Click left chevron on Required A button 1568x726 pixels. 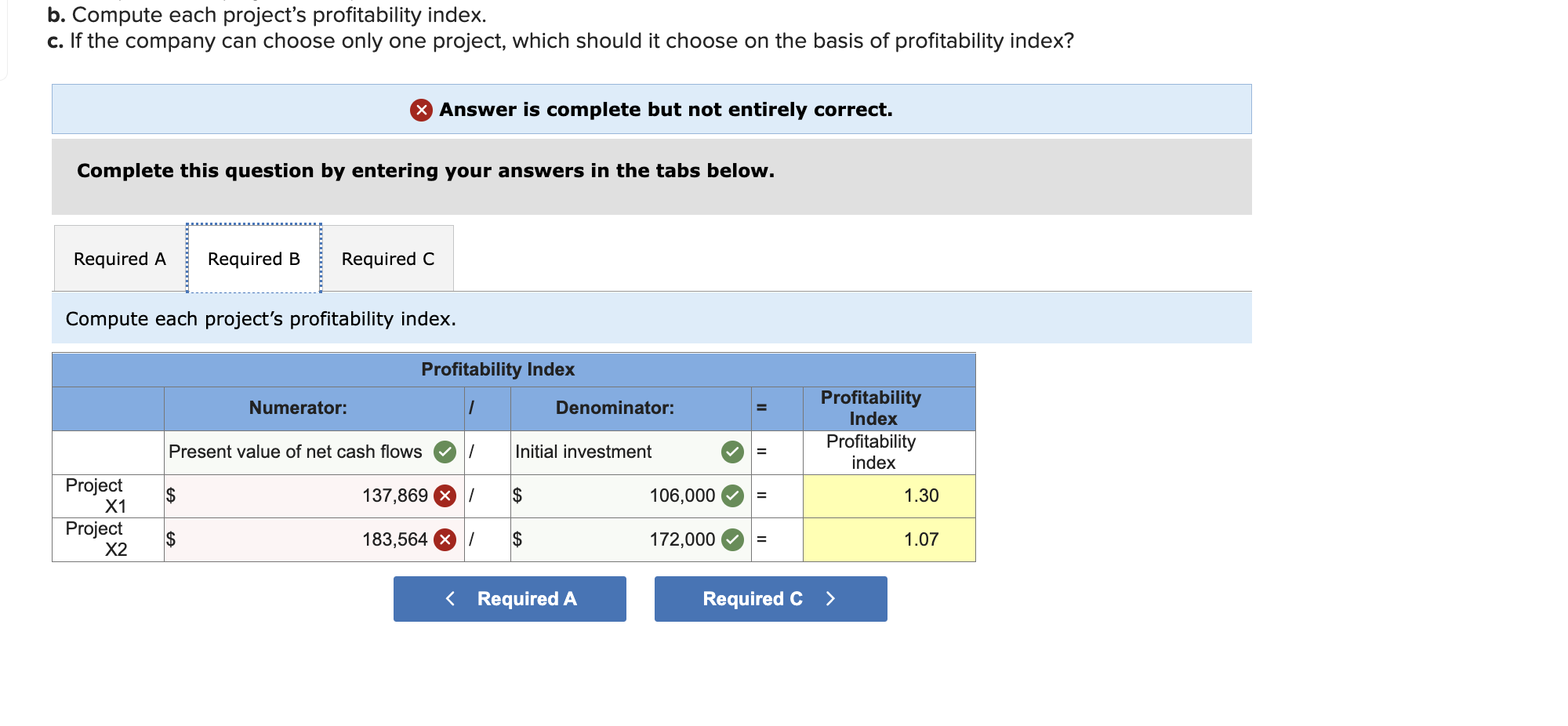[x=450, y=599]
